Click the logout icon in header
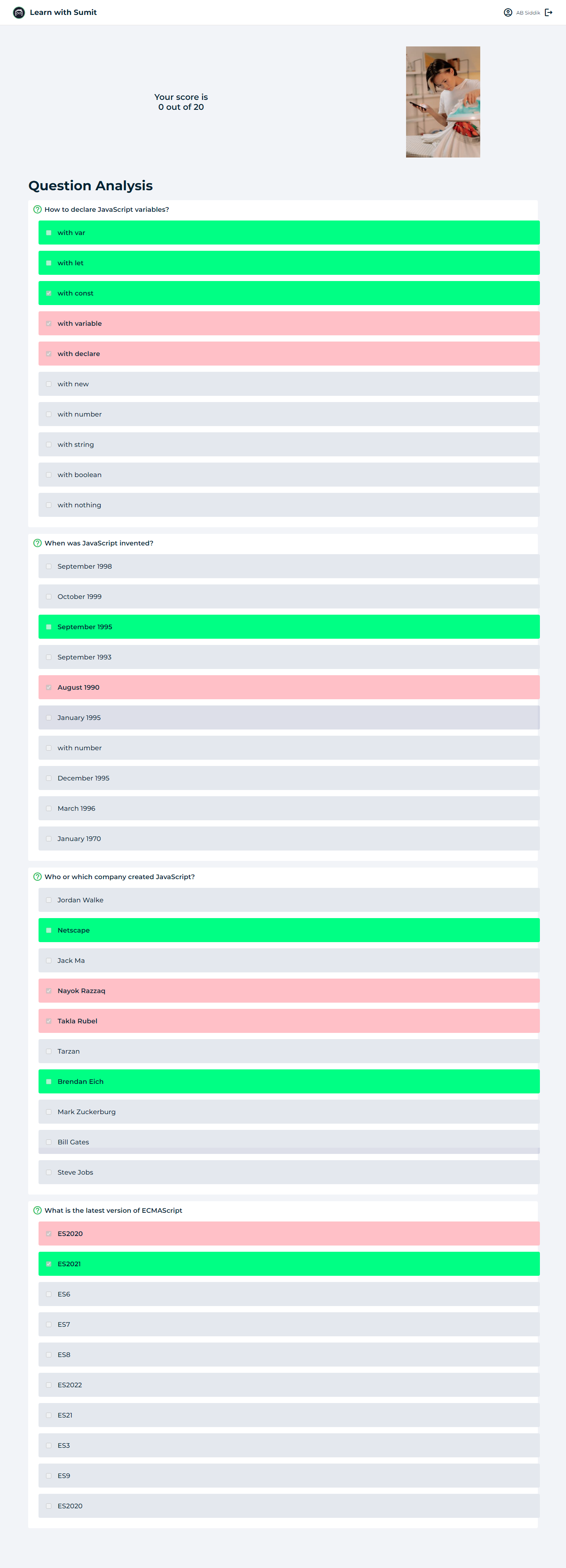Viewport: 566px width, 1568px height. pyautogui.click(x=548, y=13)
